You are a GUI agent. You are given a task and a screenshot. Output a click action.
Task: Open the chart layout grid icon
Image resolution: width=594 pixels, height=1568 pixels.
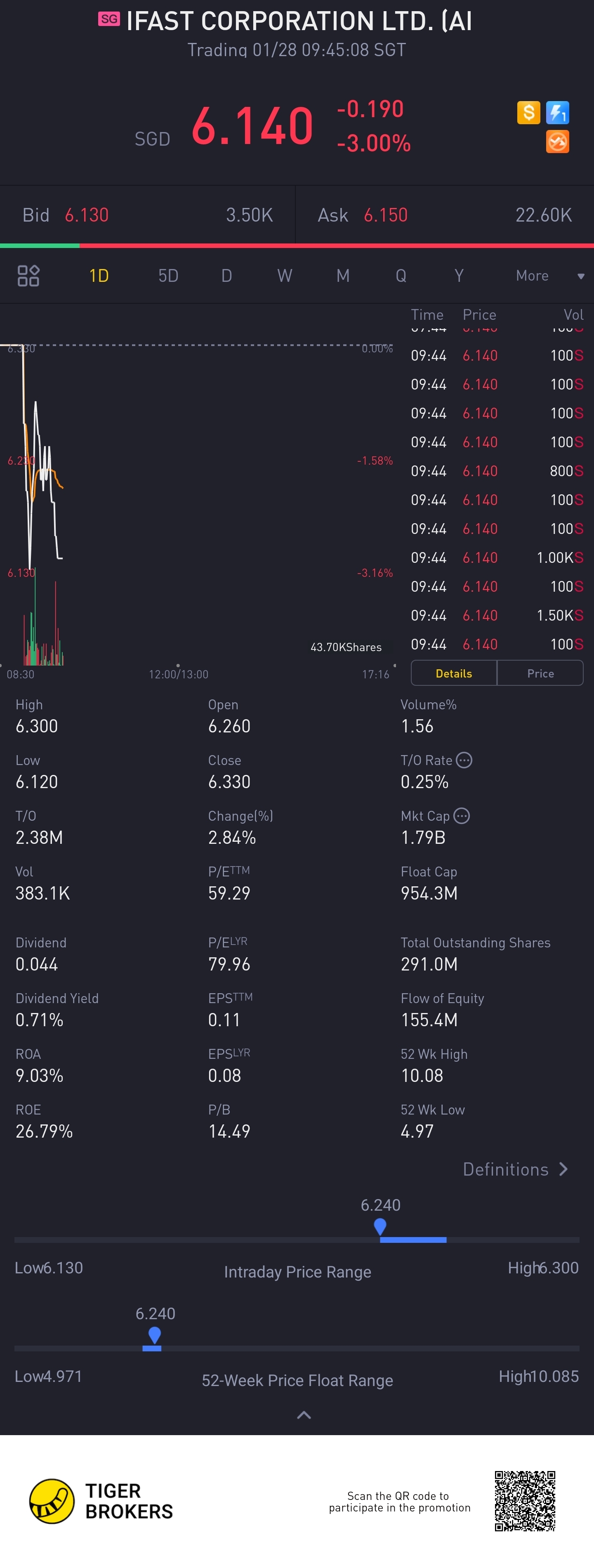coord(28,276)
